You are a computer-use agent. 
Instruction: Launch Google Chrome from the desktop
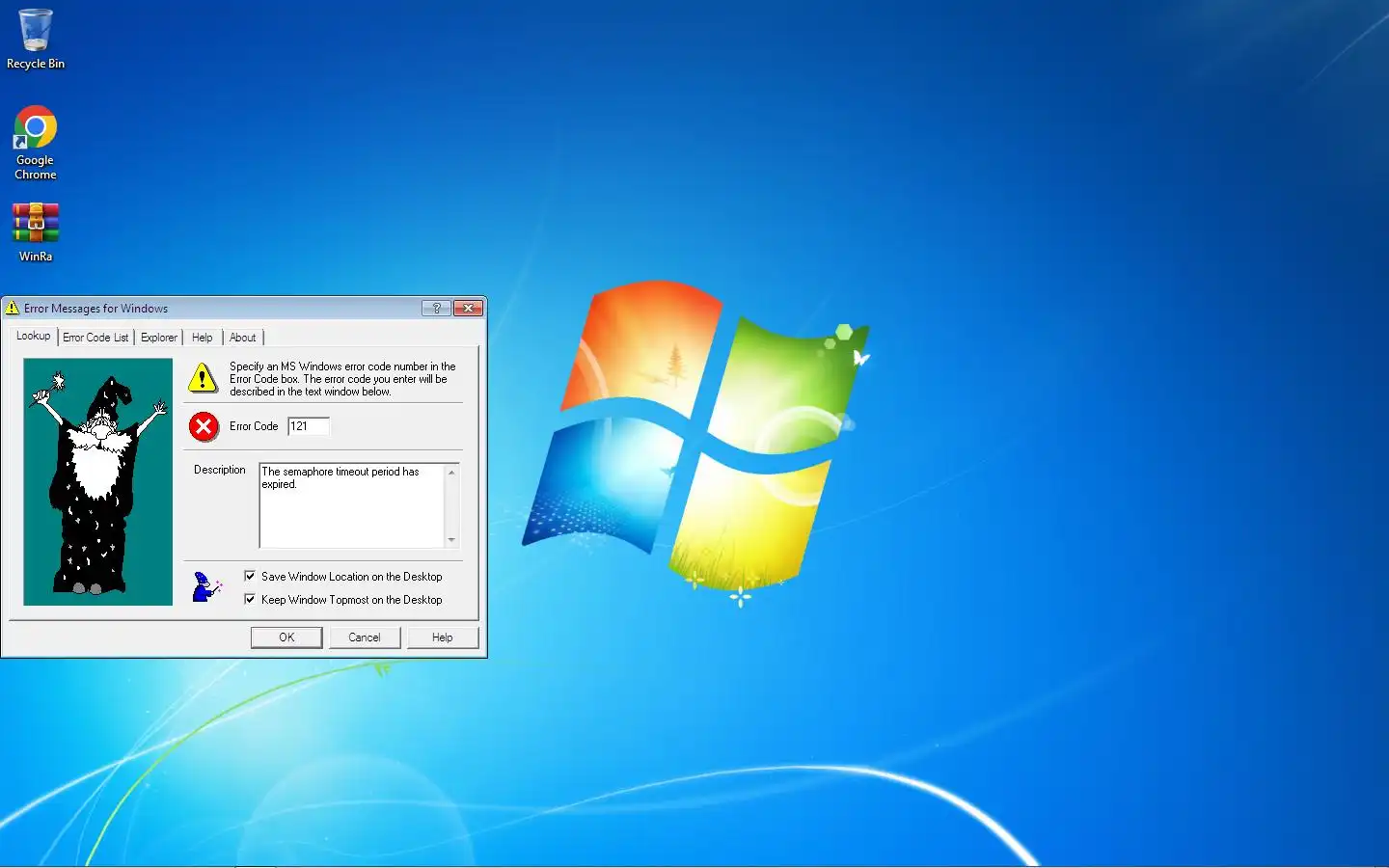pos(36,143)
